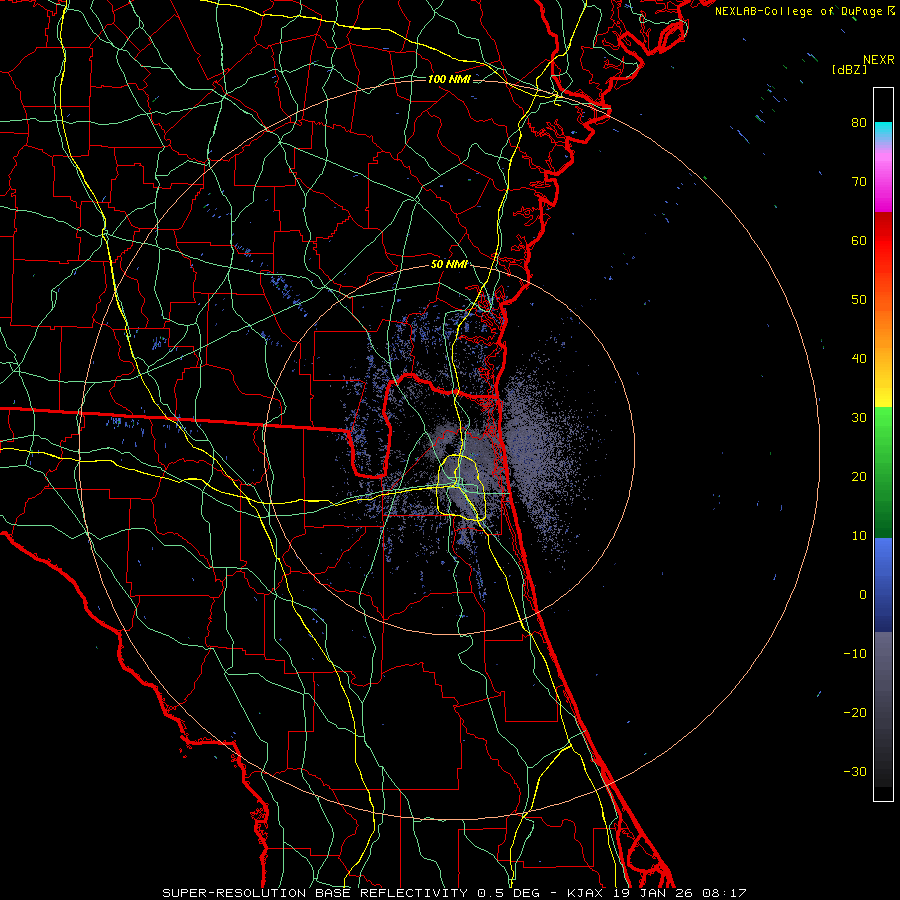Click the [dBZ] units label
Image resolution: width=900 pixels, height=900 pixels.
point(849,69)
